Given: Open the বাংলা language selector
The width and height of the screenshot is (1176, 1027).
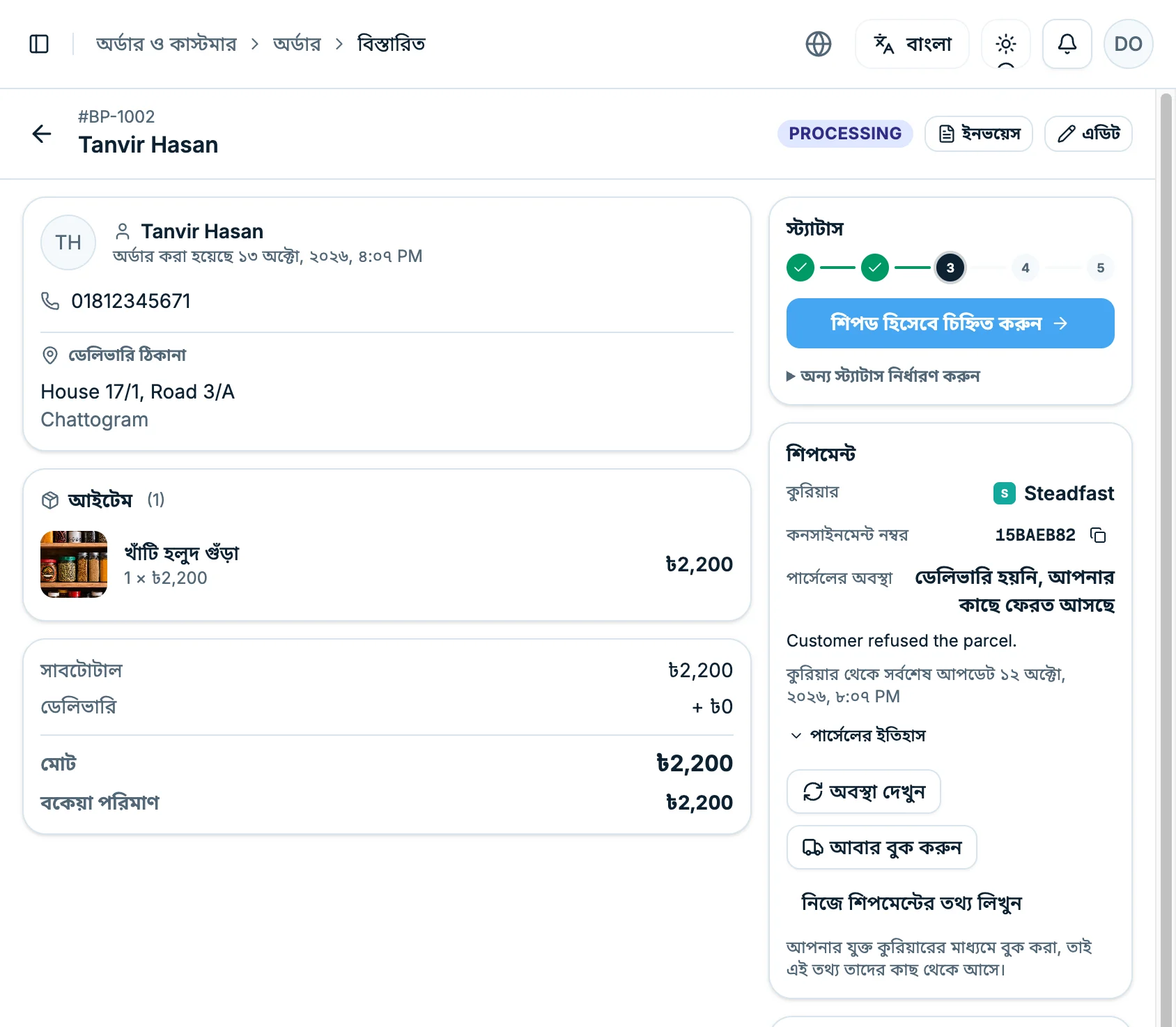Looking at the screenshot, I should (x=912, y=44).
